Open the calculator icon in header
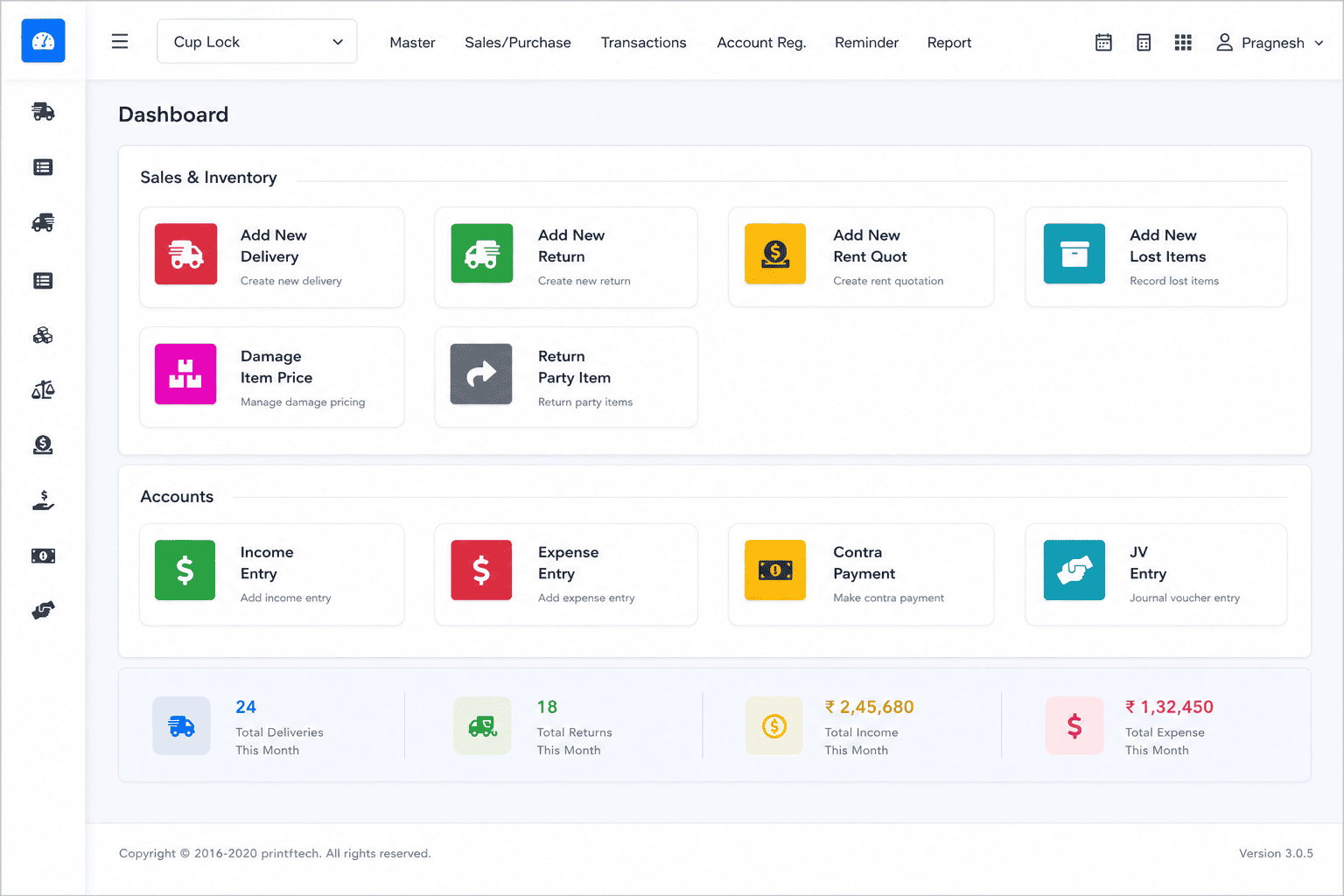 (1144, 42)
